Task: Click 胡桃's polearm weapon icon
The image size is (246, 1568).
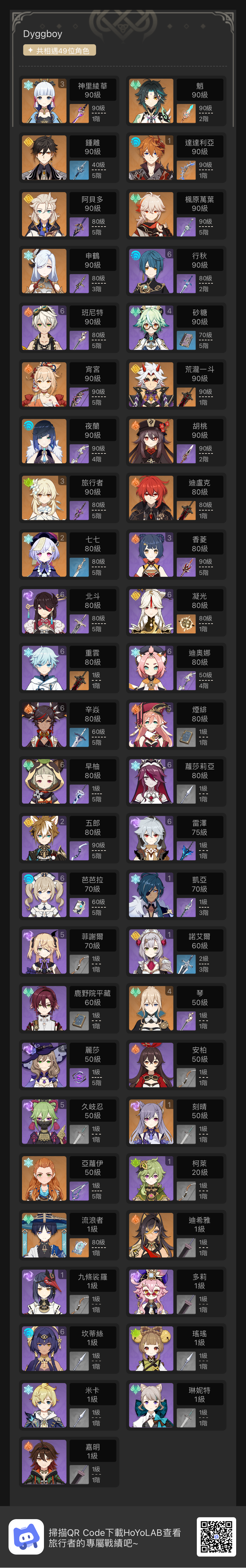Action: click(186, 453)
